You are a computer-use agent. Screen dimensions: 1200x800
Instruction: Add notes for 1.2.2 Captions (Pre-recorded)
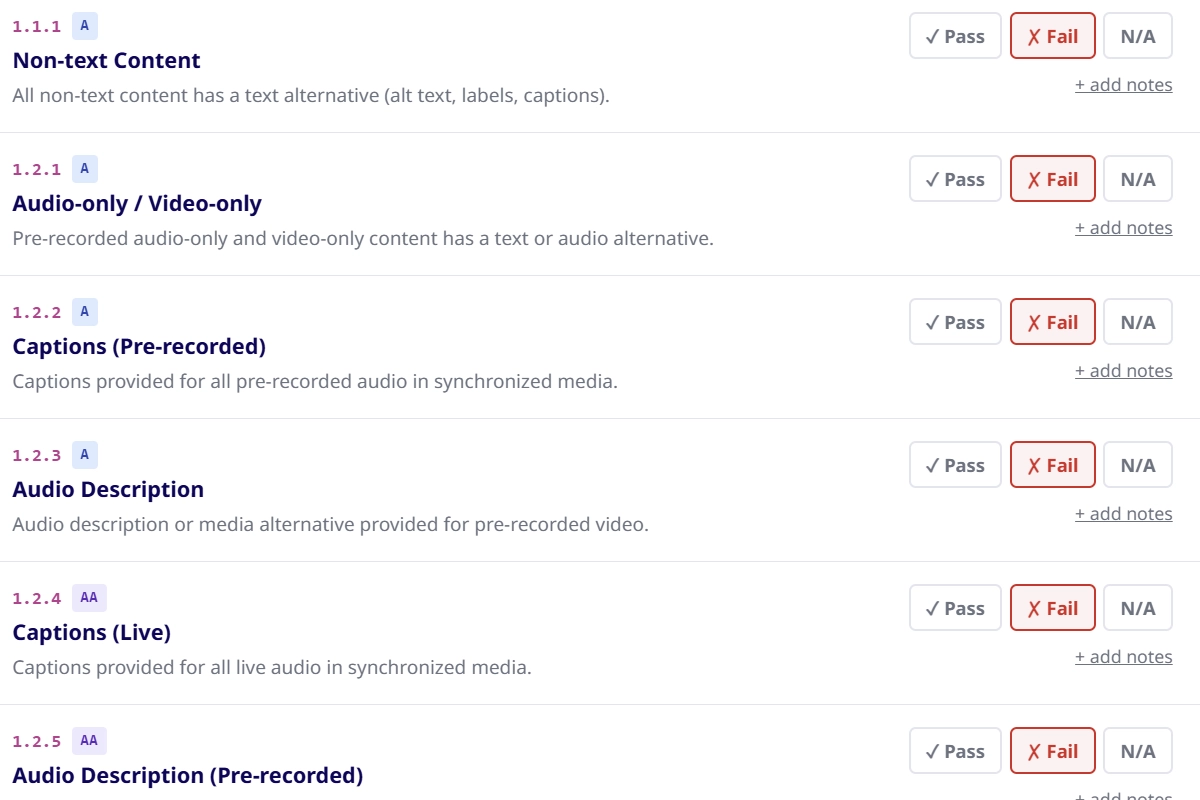(1123, 371)
